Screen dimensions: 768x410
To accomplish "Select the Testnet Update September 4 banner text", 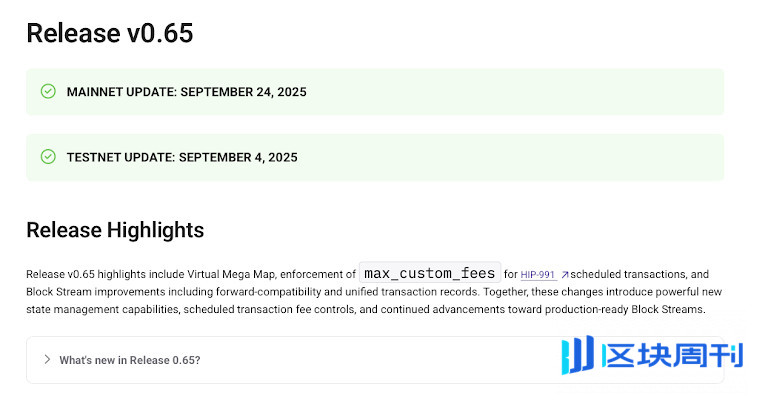I will [x=182, y=157].
